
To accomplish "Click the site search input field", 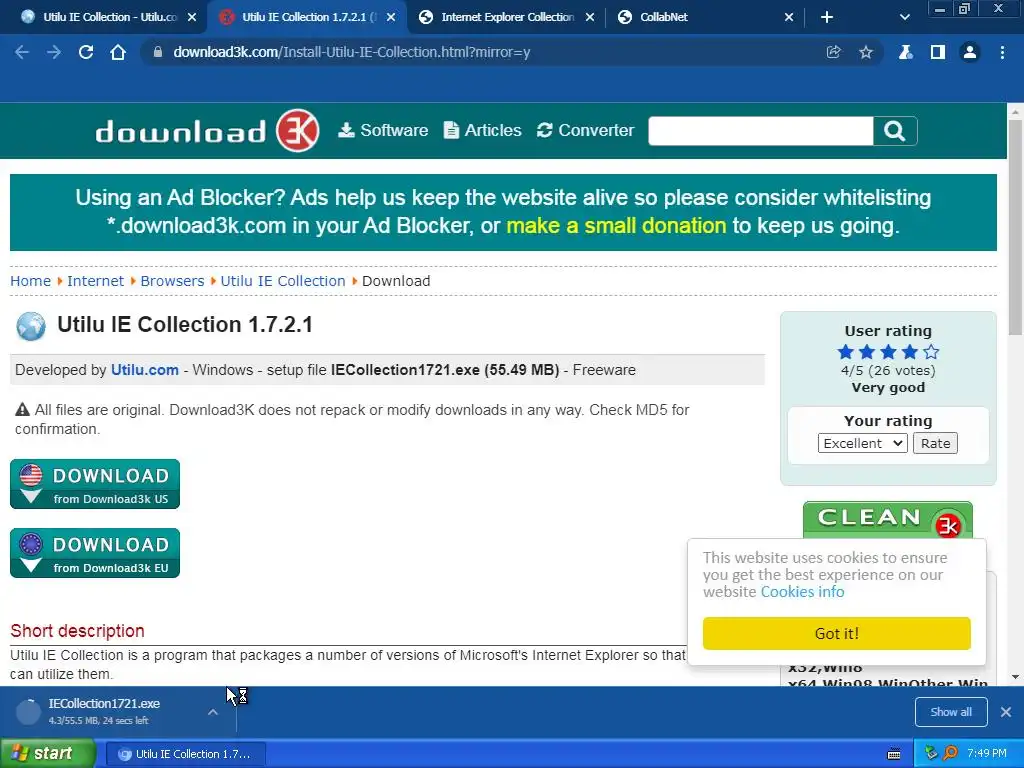I will [761, 131].
